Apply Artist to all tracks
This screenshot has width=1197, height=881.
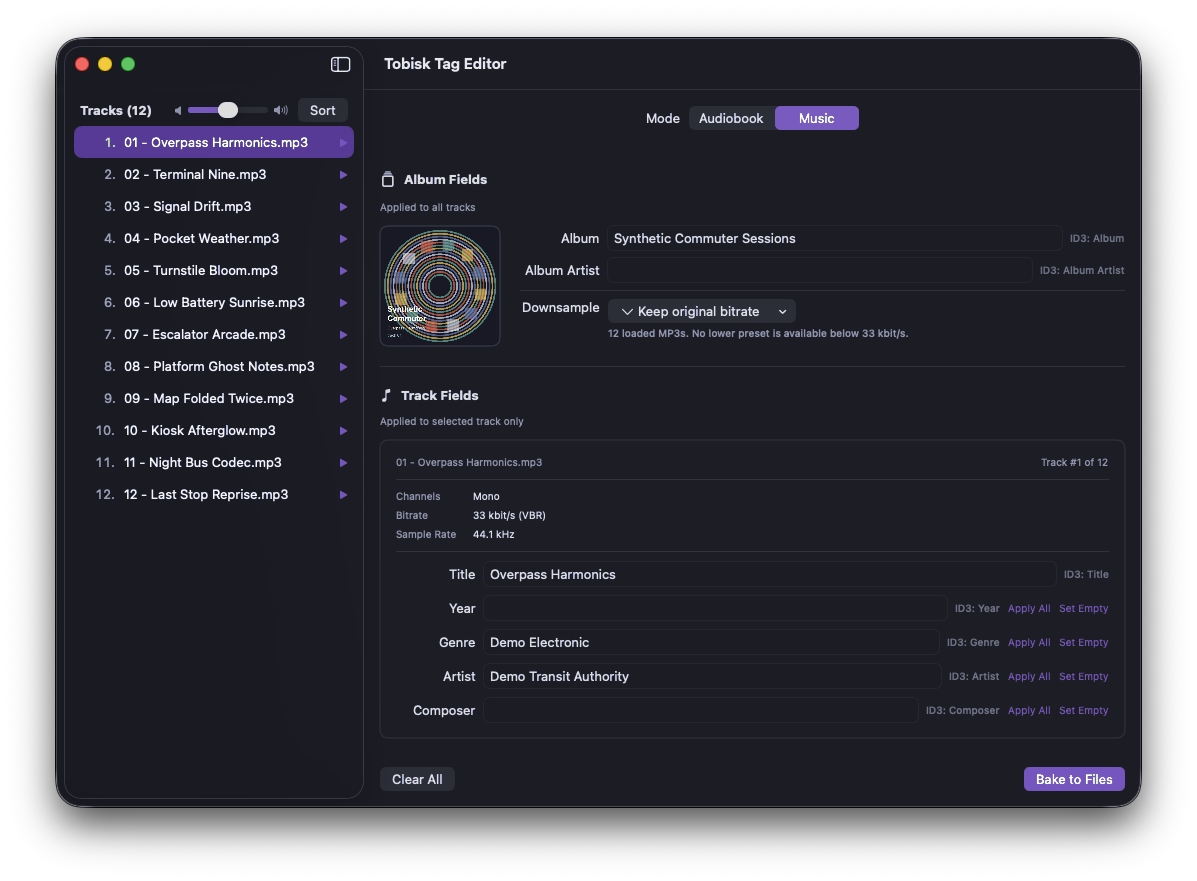click(x=1028, y=676)
